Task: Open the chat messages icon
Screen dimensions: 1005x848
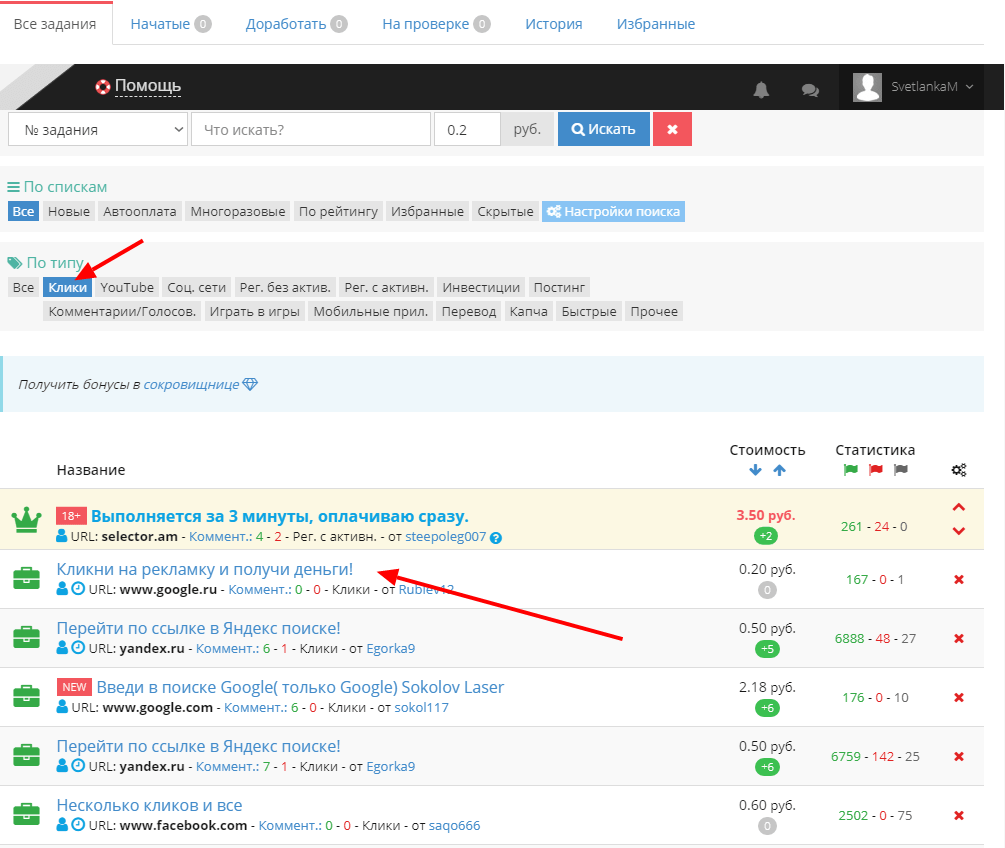Action: click(810, 90)
